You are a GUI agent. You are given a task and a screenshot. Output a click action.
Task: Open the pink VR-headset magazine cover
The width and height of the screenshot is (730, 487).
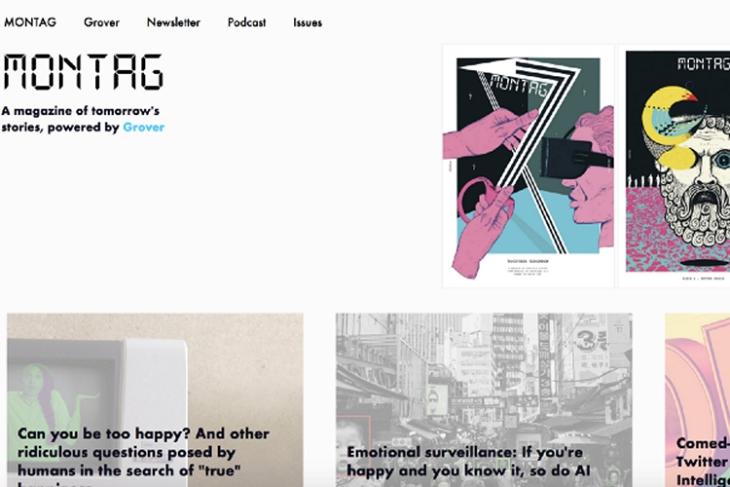click(x=528, y=166)
